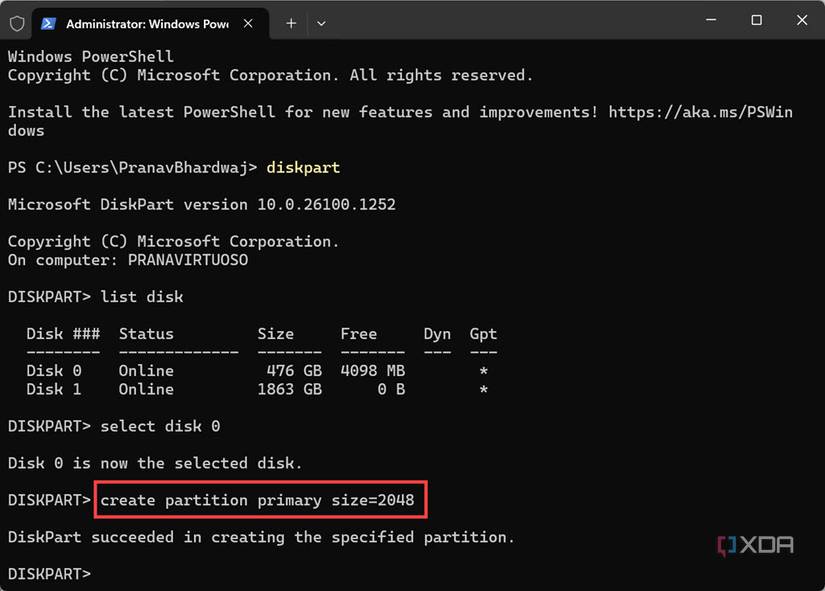The width and height of the screenshot is (825, 591).
Task: Click the partition success message text
Action: click(x=260, y=537)
